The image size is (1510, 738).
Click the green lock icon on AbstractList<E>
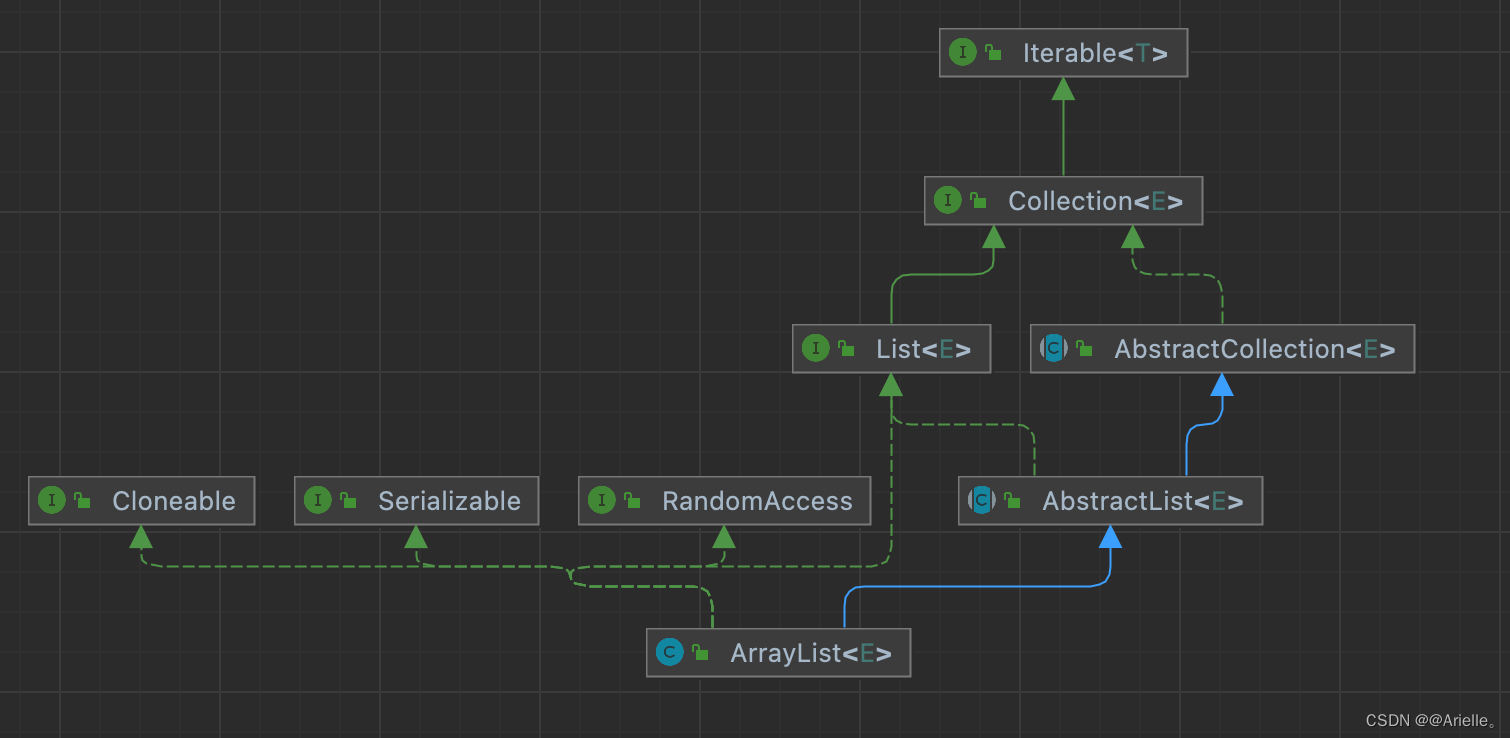pyautogui.click(x=1013, y=501)
